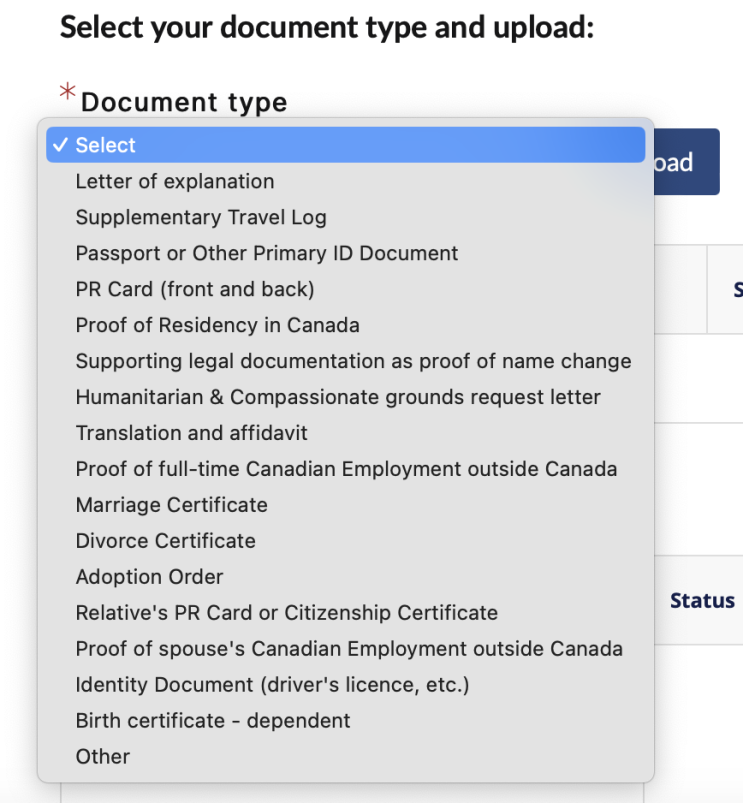Screen dimensions: 743x803
Task: Choose 'Relative's PR Card or Citizenship Certificate'
Action: pos(287,613)
